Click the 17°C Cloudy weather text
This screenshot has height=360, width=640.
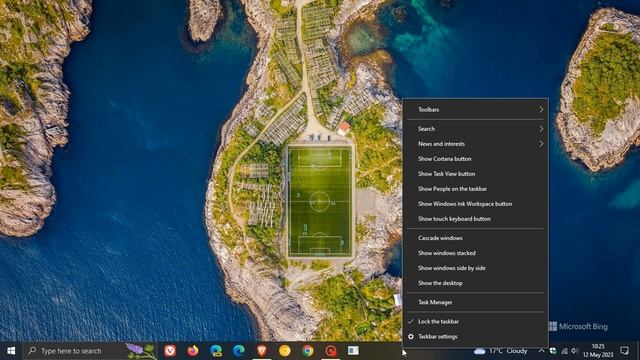(508, 351)
